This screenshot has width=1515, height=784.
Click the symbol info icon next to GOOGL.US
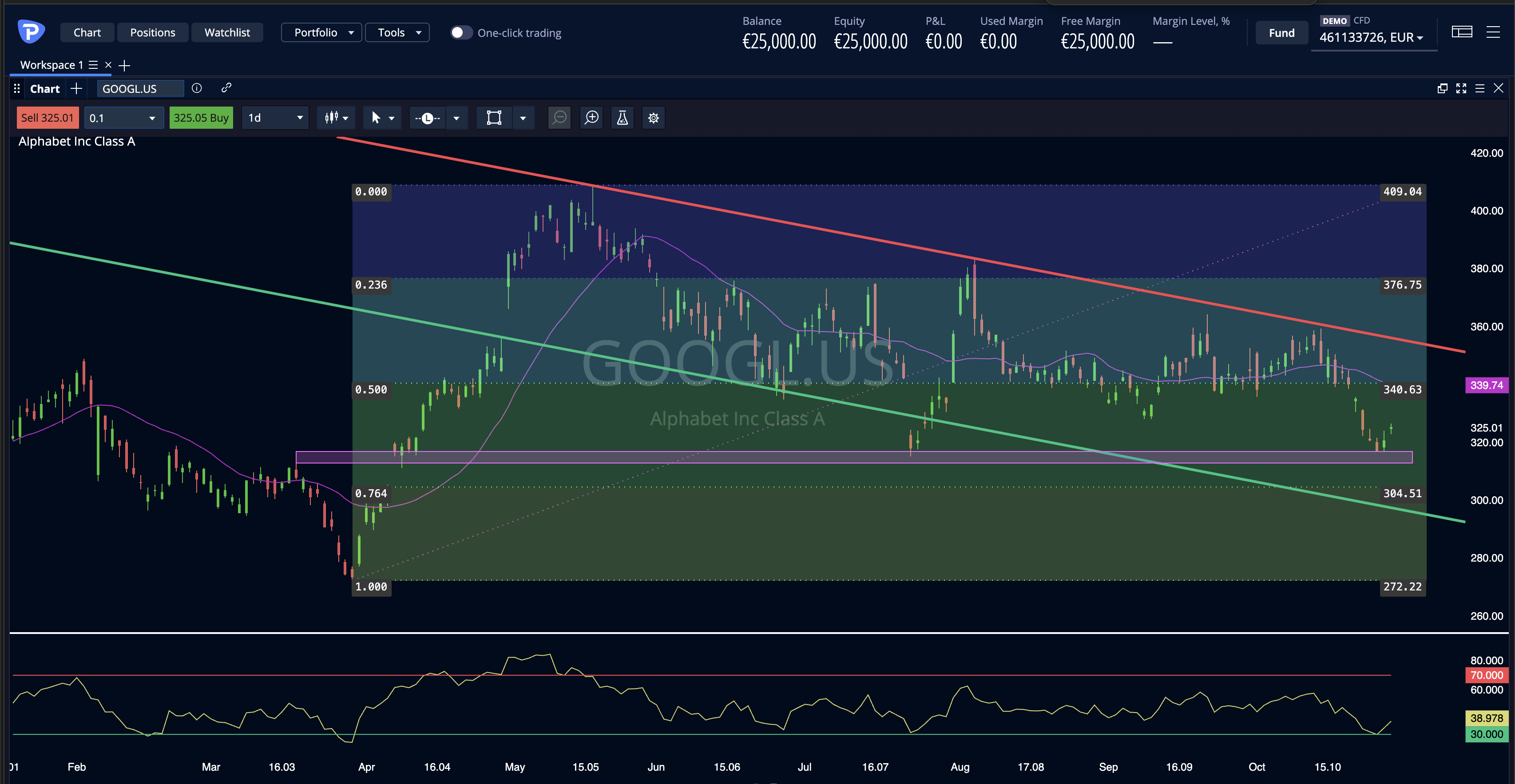click(x=197, y=88)
